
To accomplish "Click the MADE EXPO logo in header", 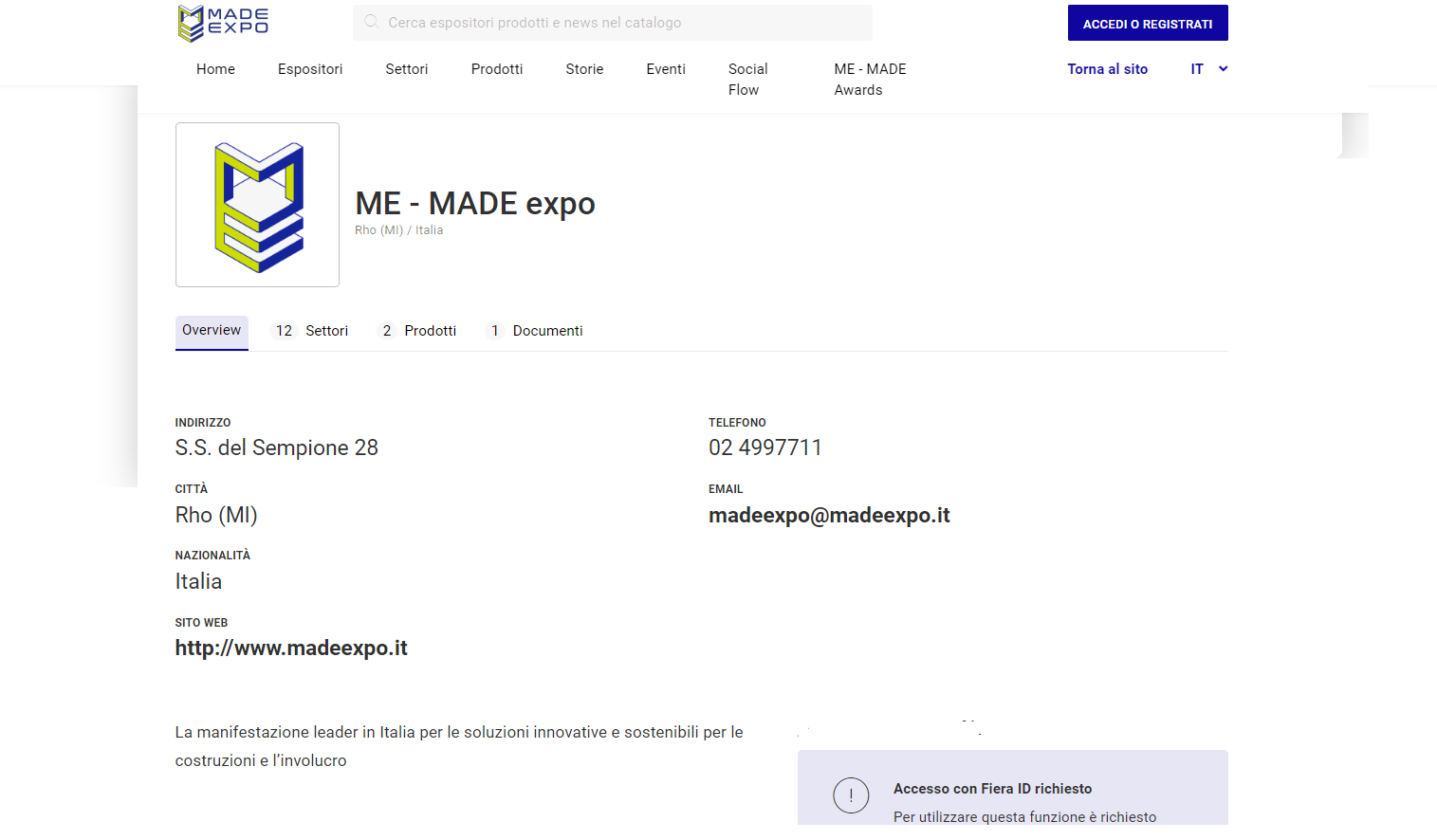I will [x=223, y=23].
